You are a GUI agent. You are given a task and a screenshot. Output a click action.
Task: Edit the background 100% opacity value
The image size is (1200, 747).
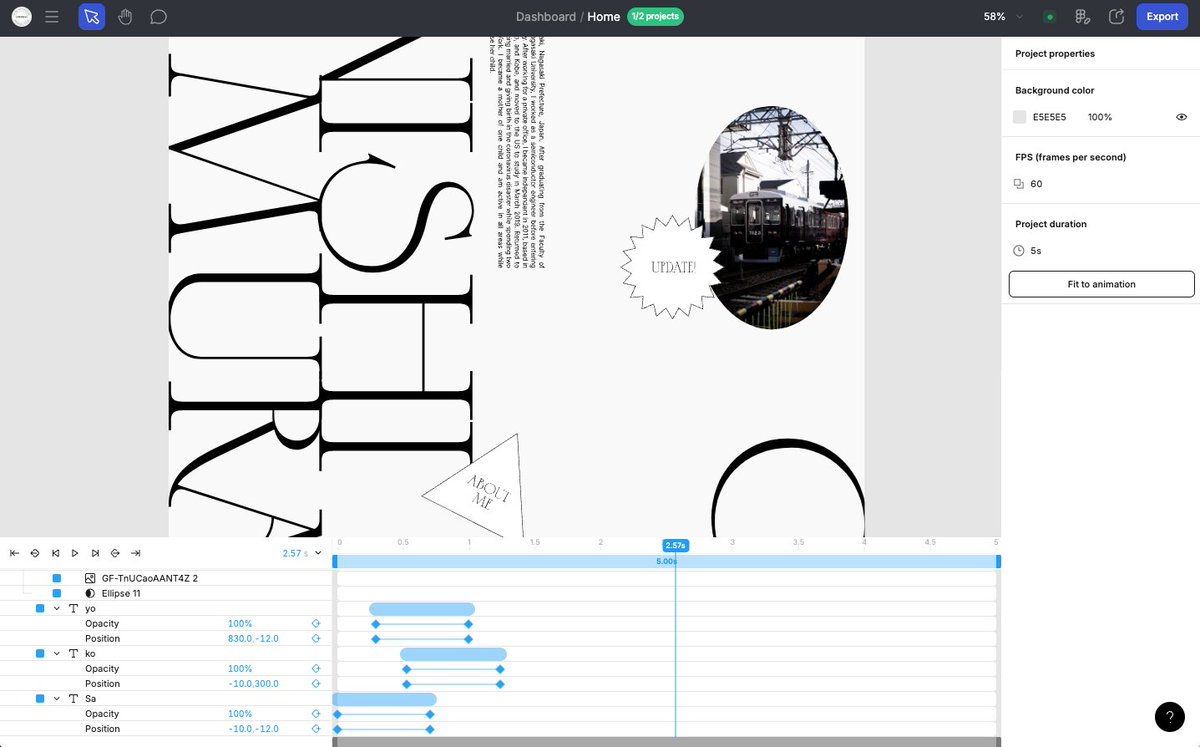tap(1100, 117)
